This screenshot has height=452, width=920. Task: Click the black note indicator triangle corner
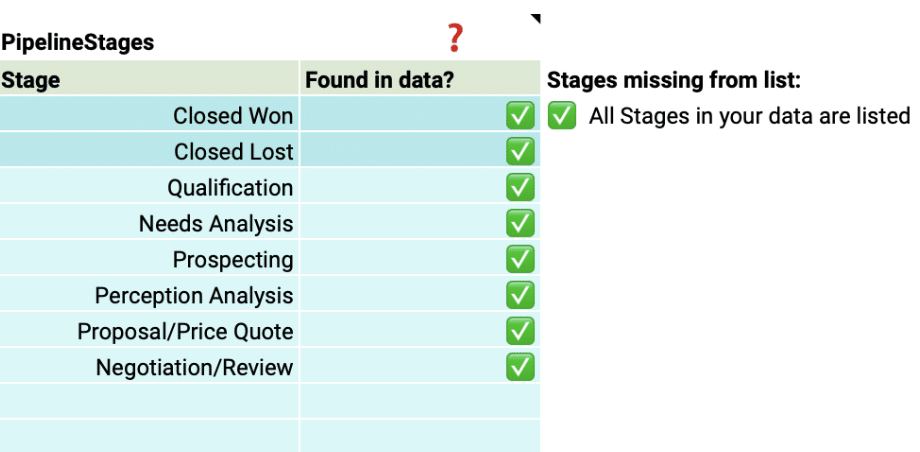pyautogui.click(x=536, y=18)
